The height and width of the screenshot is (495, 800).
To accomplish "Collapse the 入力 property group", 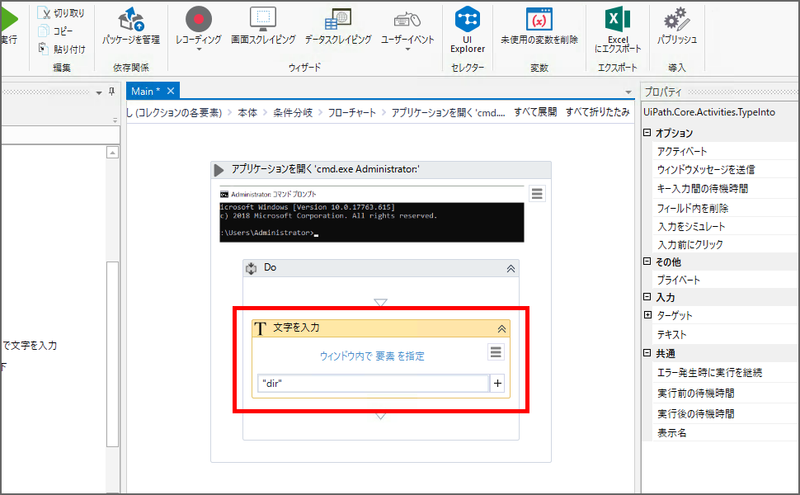I will point(647,296).
